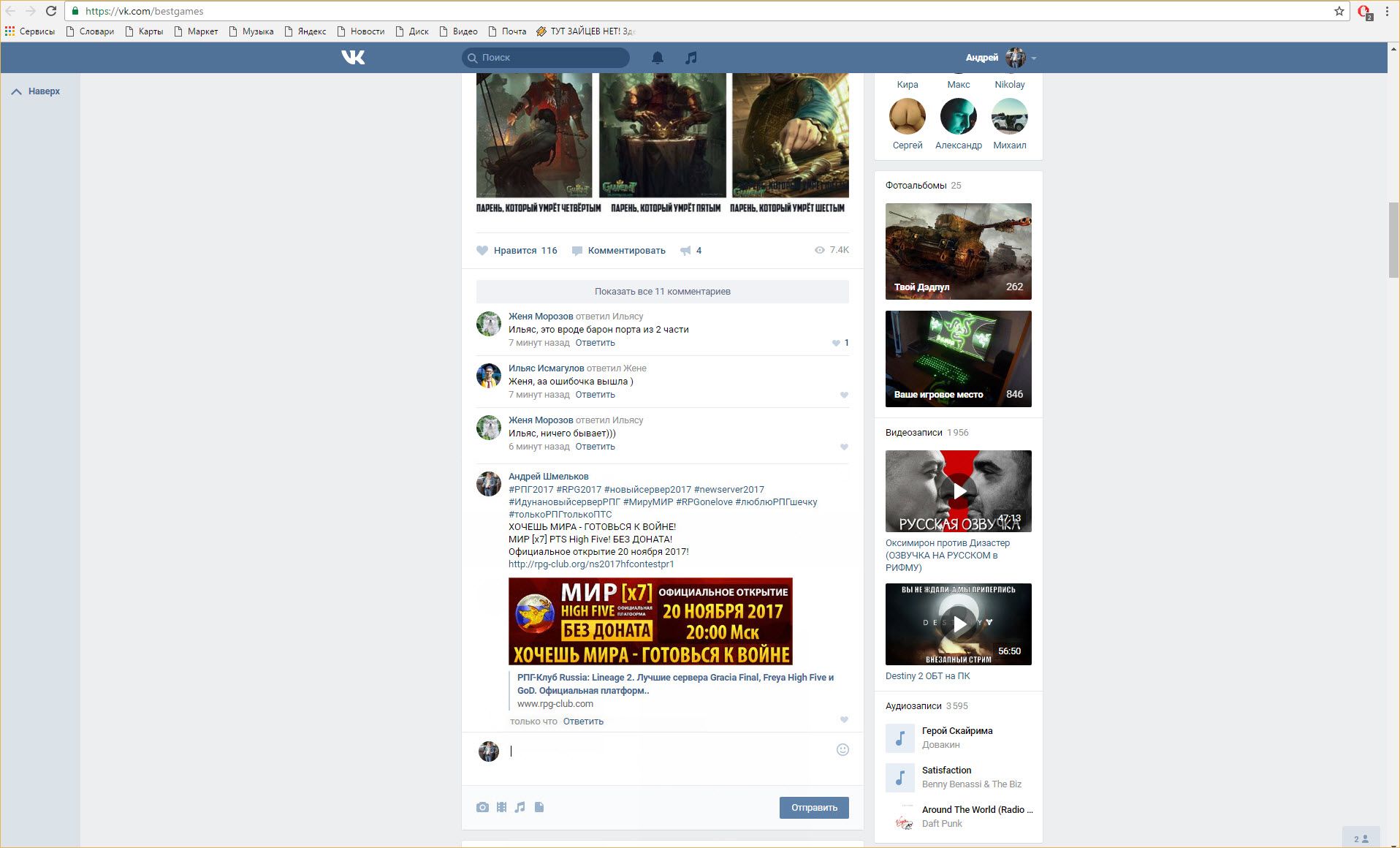Attach a photo via camera icon

pos(482,807)
